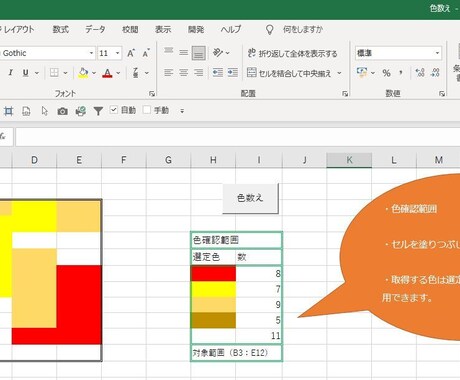Uncheck the 自動 checkbox
The width and height of the screenshot is (460, 380).
point(114,110)
